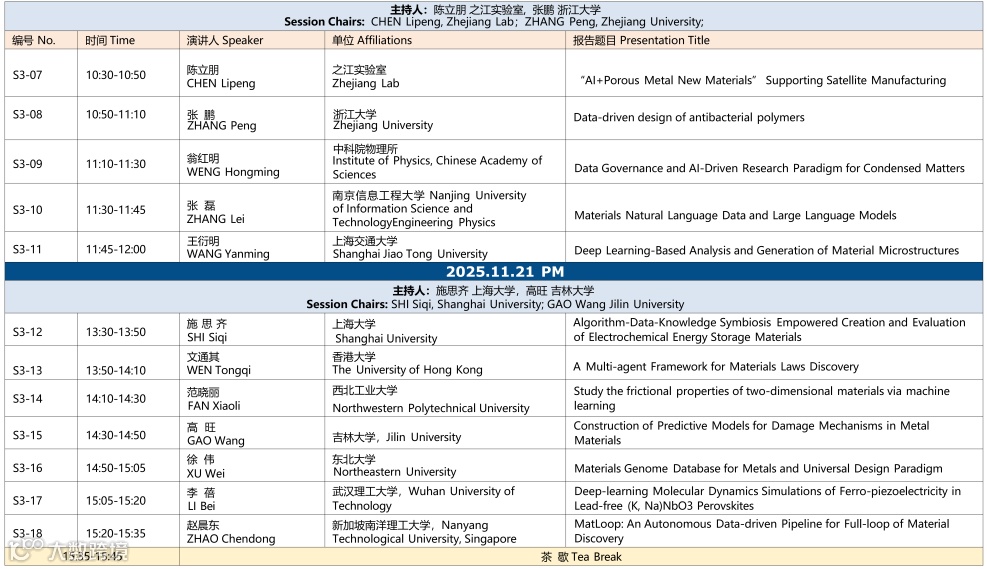
Task: Select time cell 13:30-13:50
Action: click(116, 332)
